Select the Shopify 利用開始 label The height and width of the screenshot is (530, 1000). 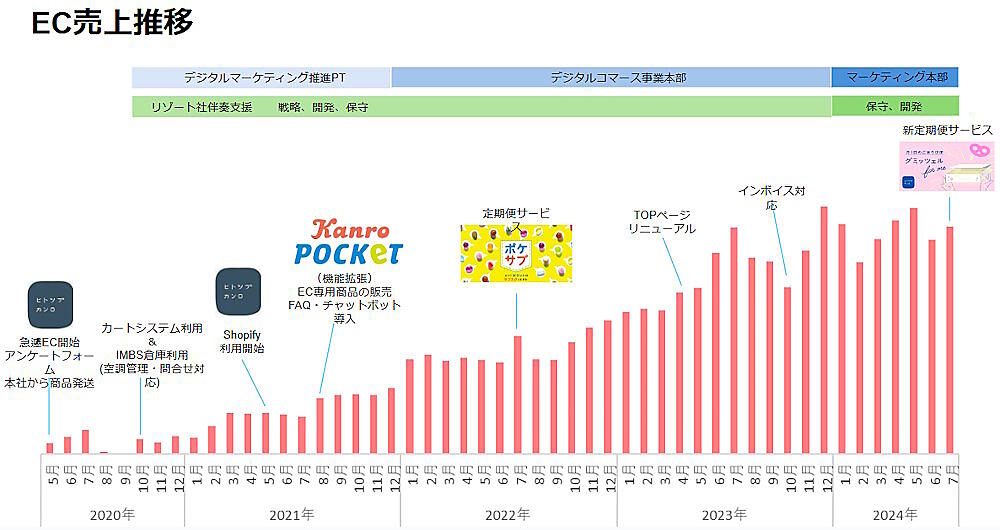(241, 341)
